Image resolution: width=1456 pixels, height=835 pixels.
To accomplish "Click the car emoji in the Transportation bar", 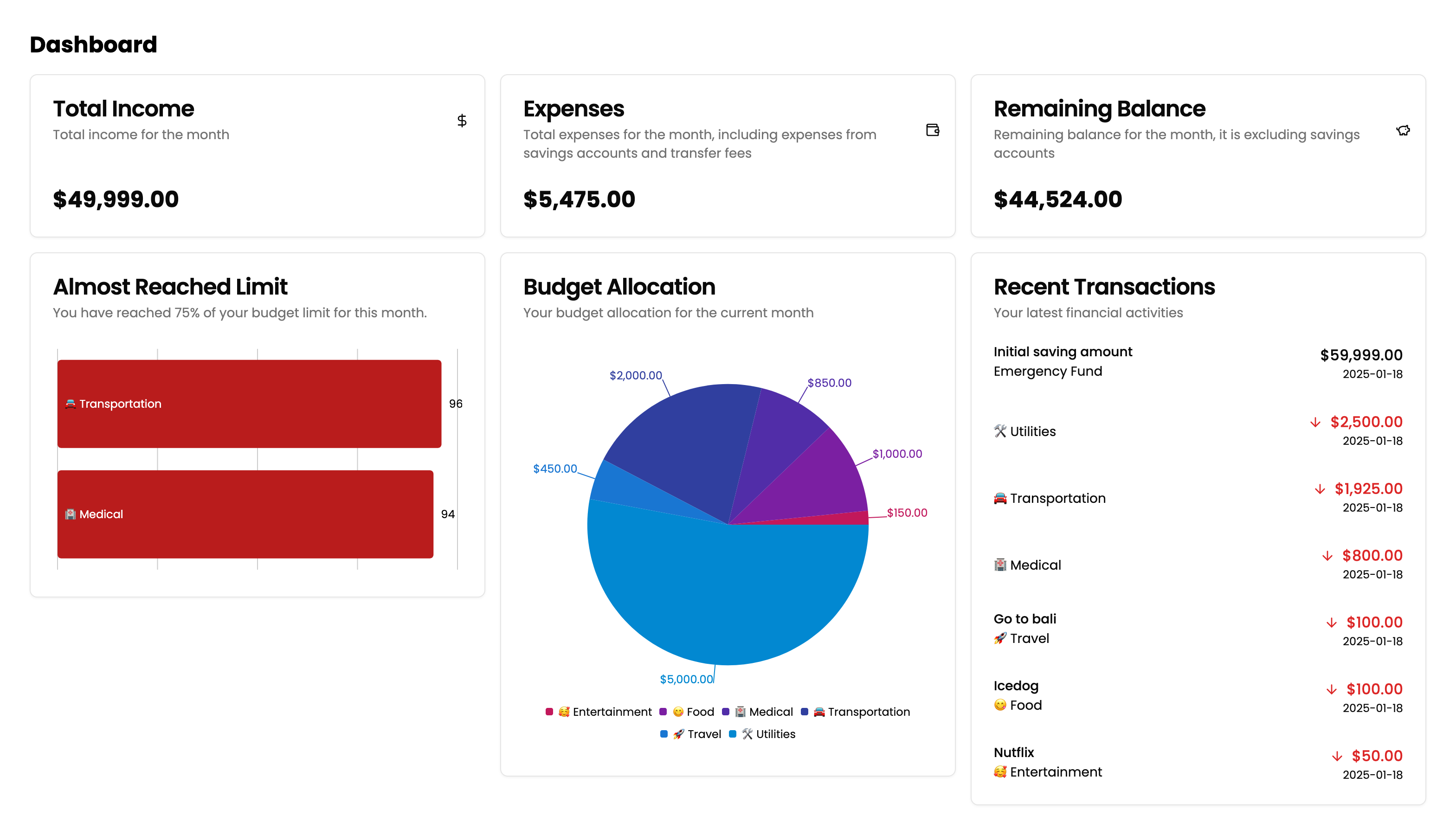I will pos(71,404).
